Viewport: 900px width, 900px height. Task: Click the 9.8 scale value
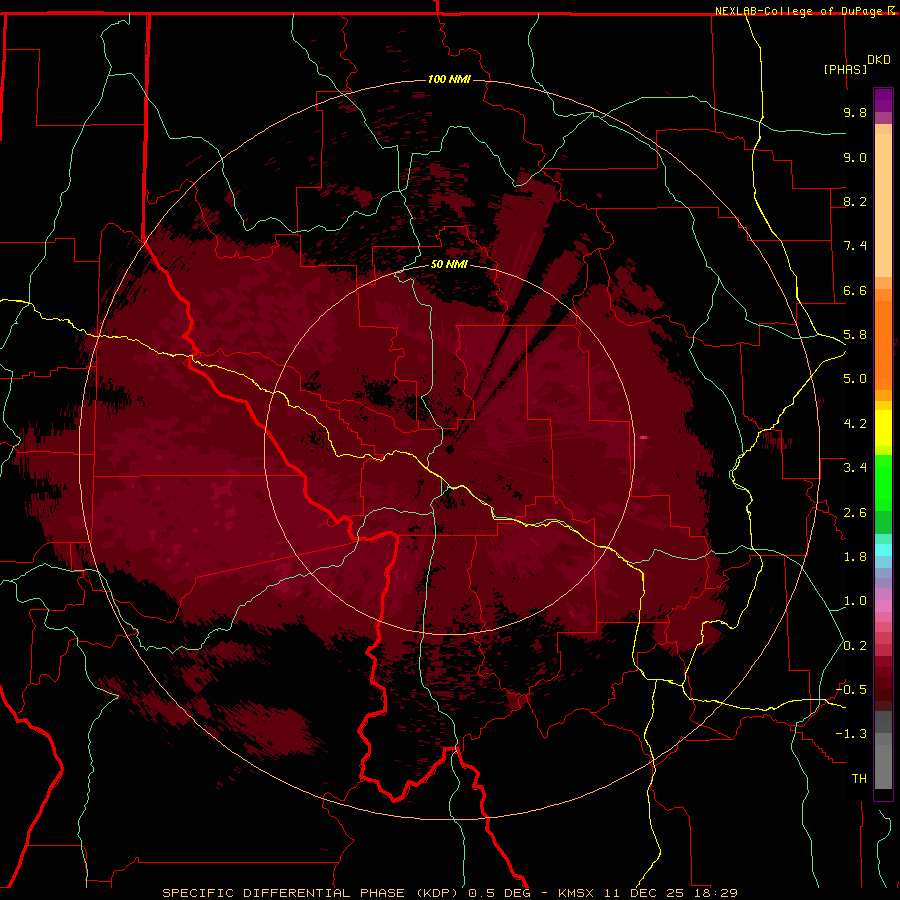point(855,112)
